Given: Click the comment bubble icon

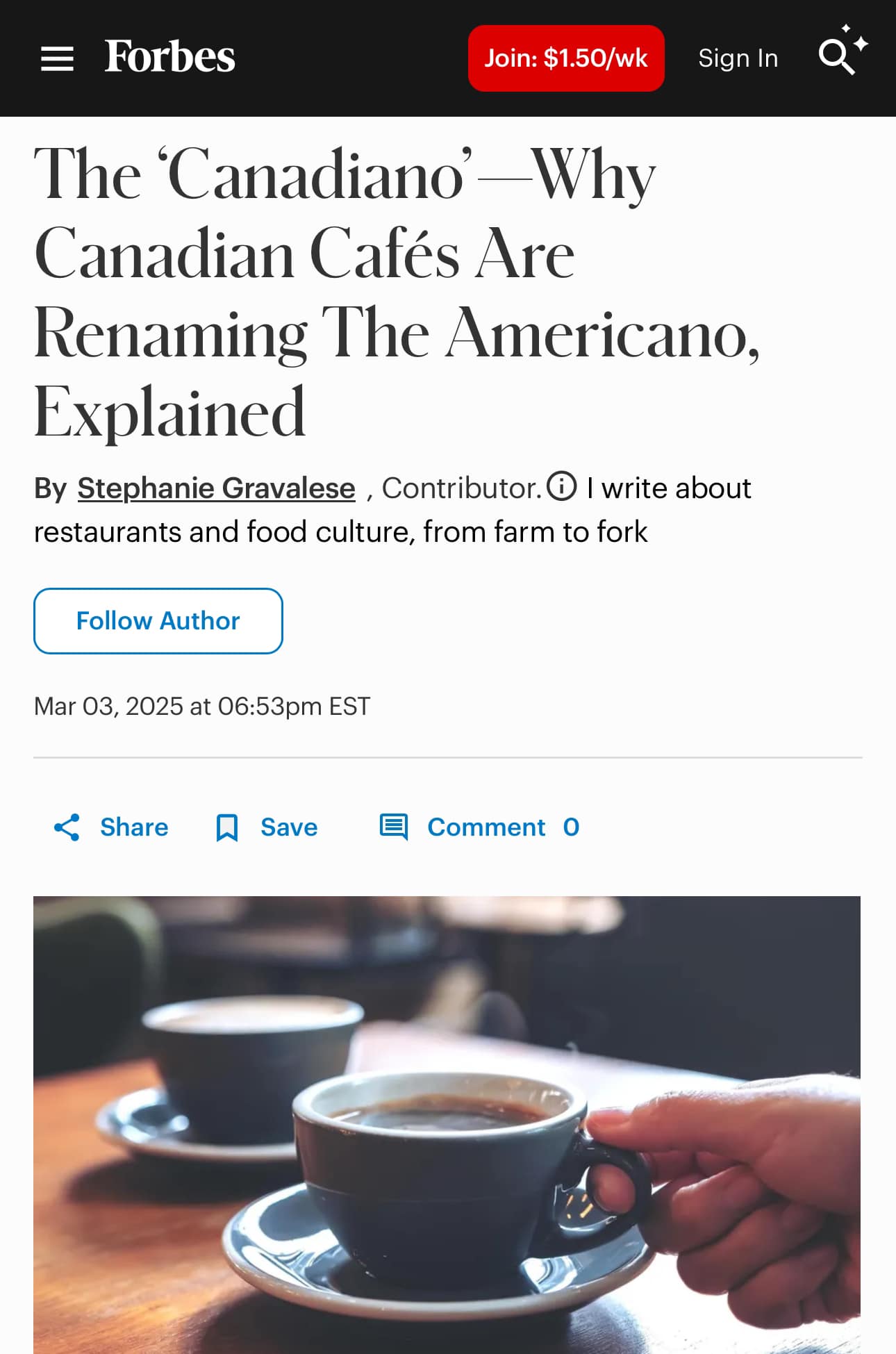Looking at the screenshot, I should (x=393, y=827).
